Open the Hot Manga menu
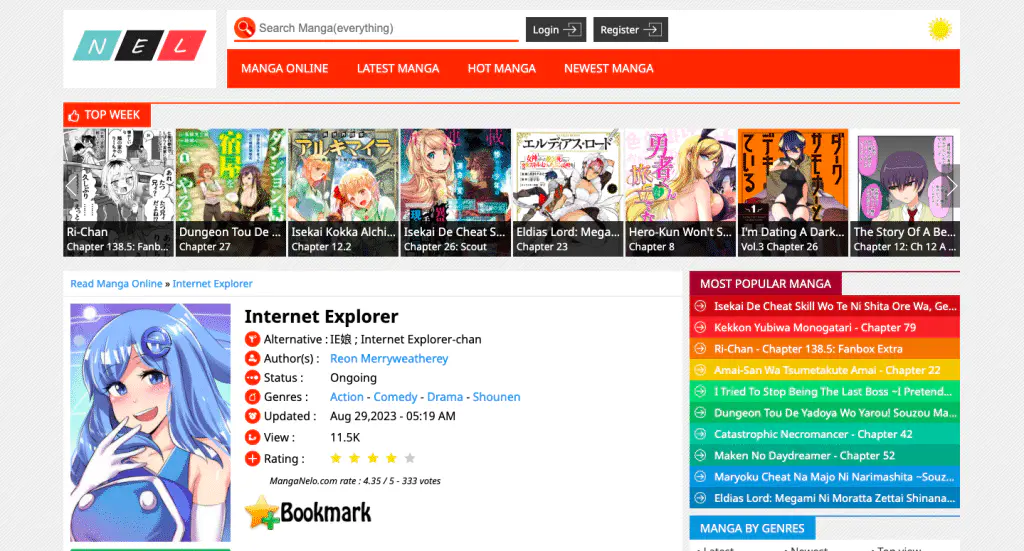1024x551 pixels. point(502,69)
